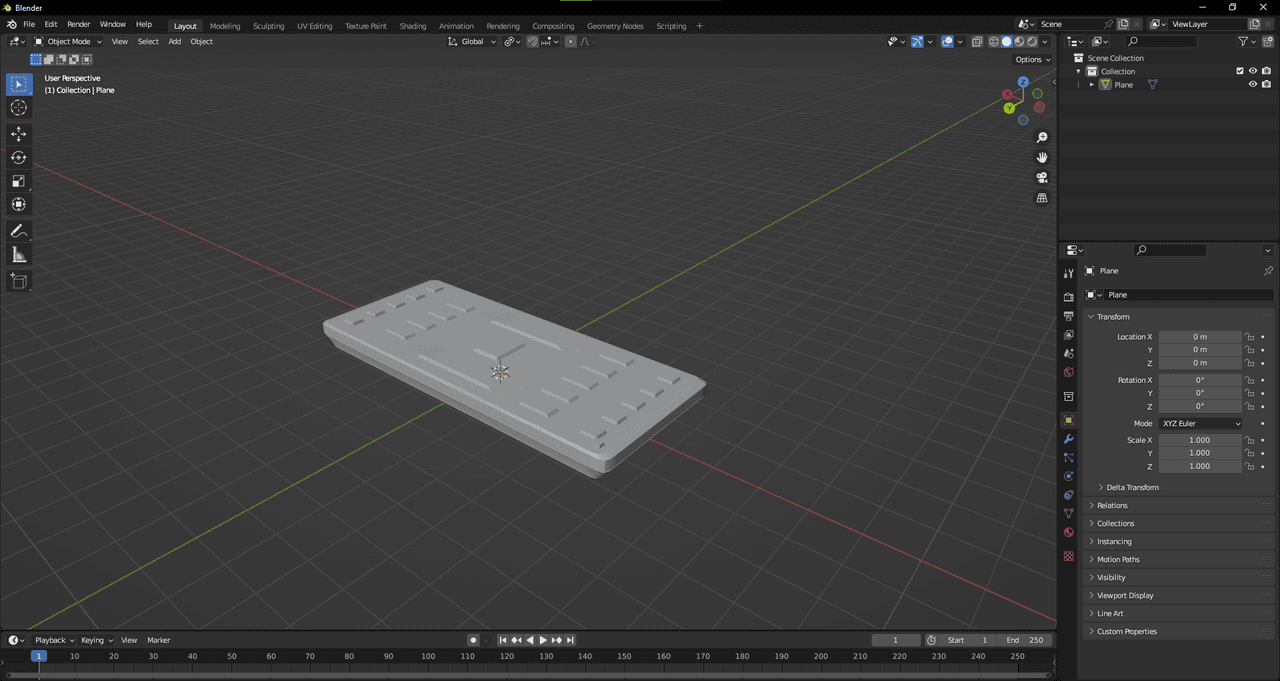Select the Move tool in toolbar
Image resolution: width=1280 pixels, height=681 pixels.
pyautogui.click(x=18, y=134)
